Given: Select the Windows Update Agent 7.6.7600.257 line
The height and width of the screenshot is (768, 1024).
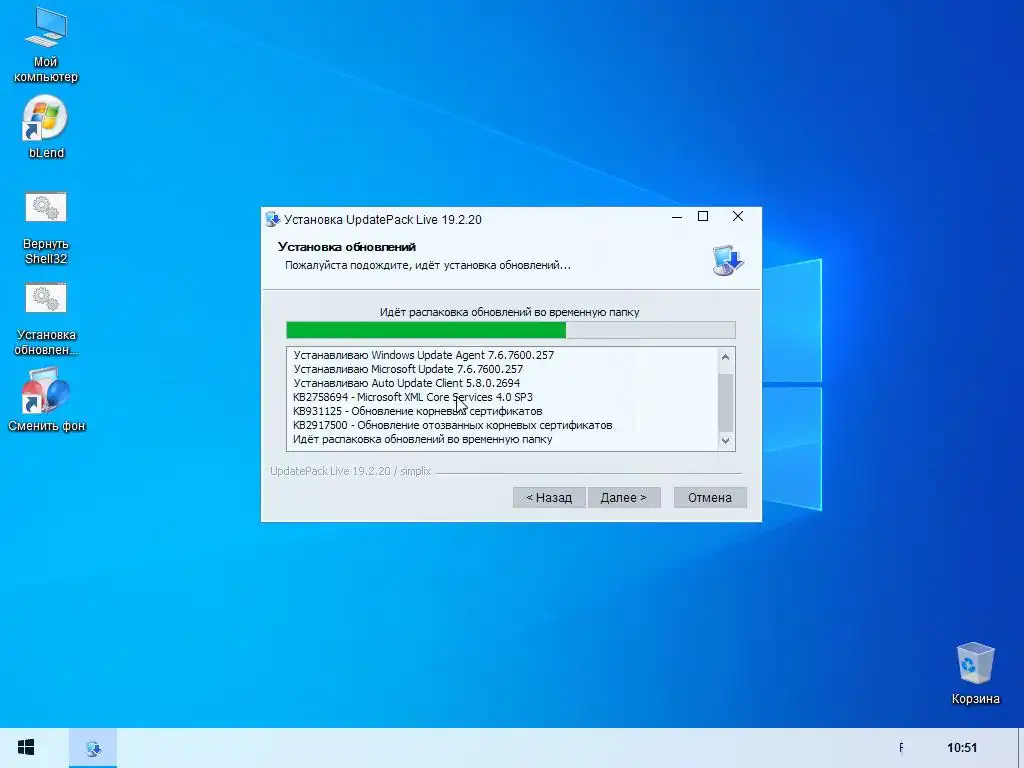Looking at the screenshot, I should (x=423, y=355).
